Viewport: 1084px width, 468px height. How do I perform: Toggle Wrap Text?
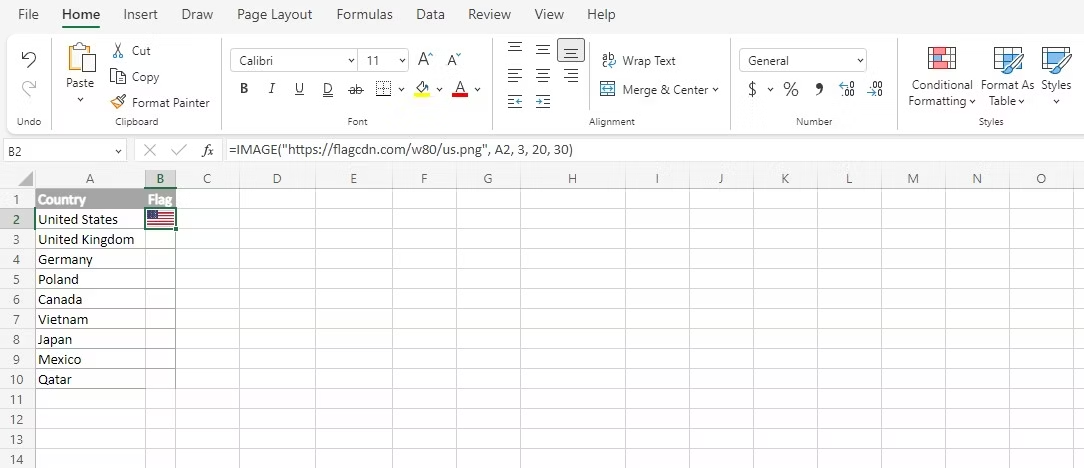coord(638,61)
